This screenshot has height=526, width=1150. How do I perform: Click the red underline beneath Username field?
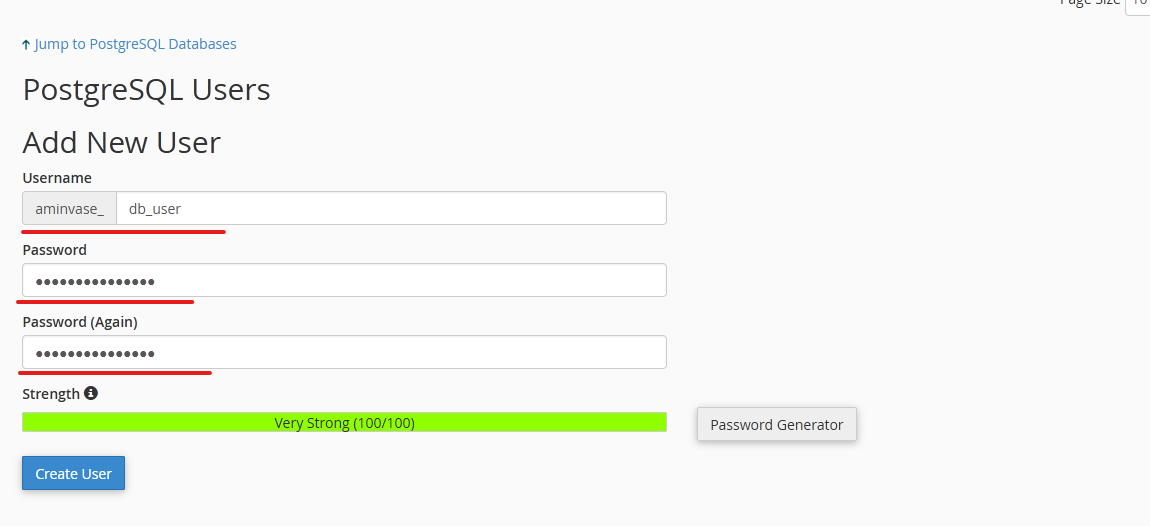click(124, 231)
